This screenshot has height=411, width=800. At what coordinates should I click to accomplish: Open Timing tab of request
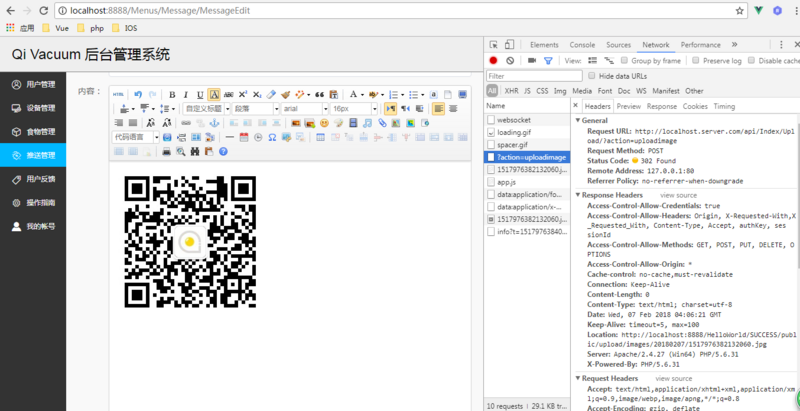pyautogui.click(x=724, y=107)
